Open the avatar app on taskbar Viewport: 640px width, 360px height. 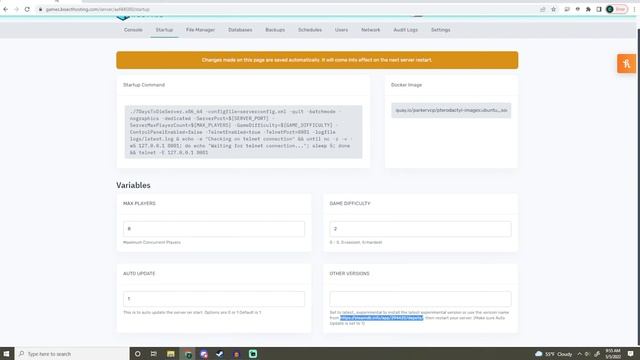[236, 353]
